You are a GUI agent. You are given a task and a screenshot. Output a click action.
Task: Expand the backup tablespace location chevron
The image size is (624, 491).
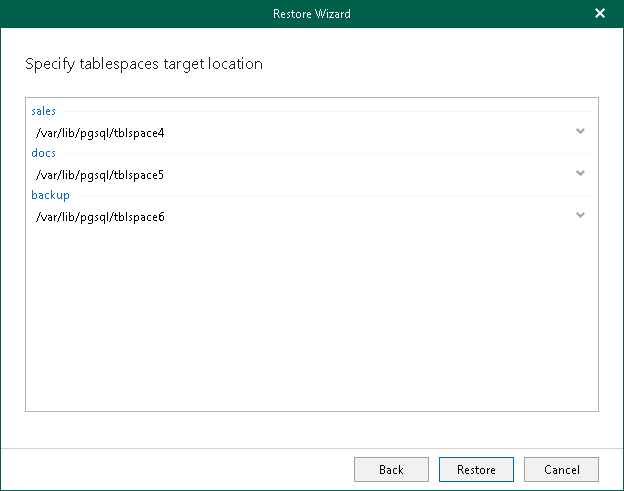(x=580, y=215)
